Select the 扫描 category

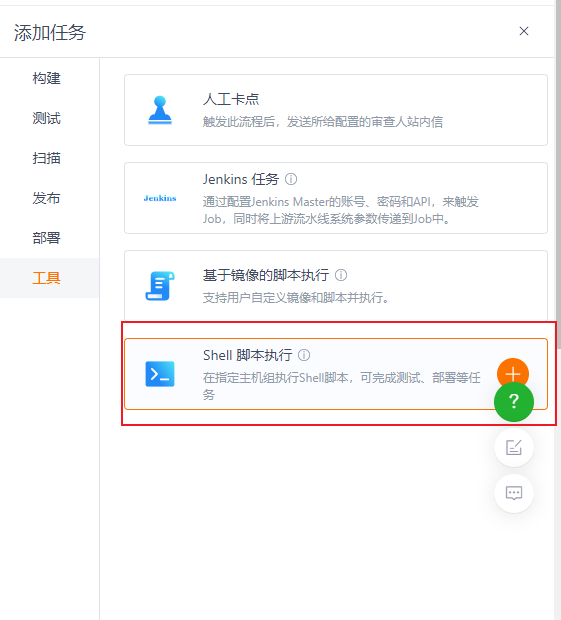tap(47, 158)
